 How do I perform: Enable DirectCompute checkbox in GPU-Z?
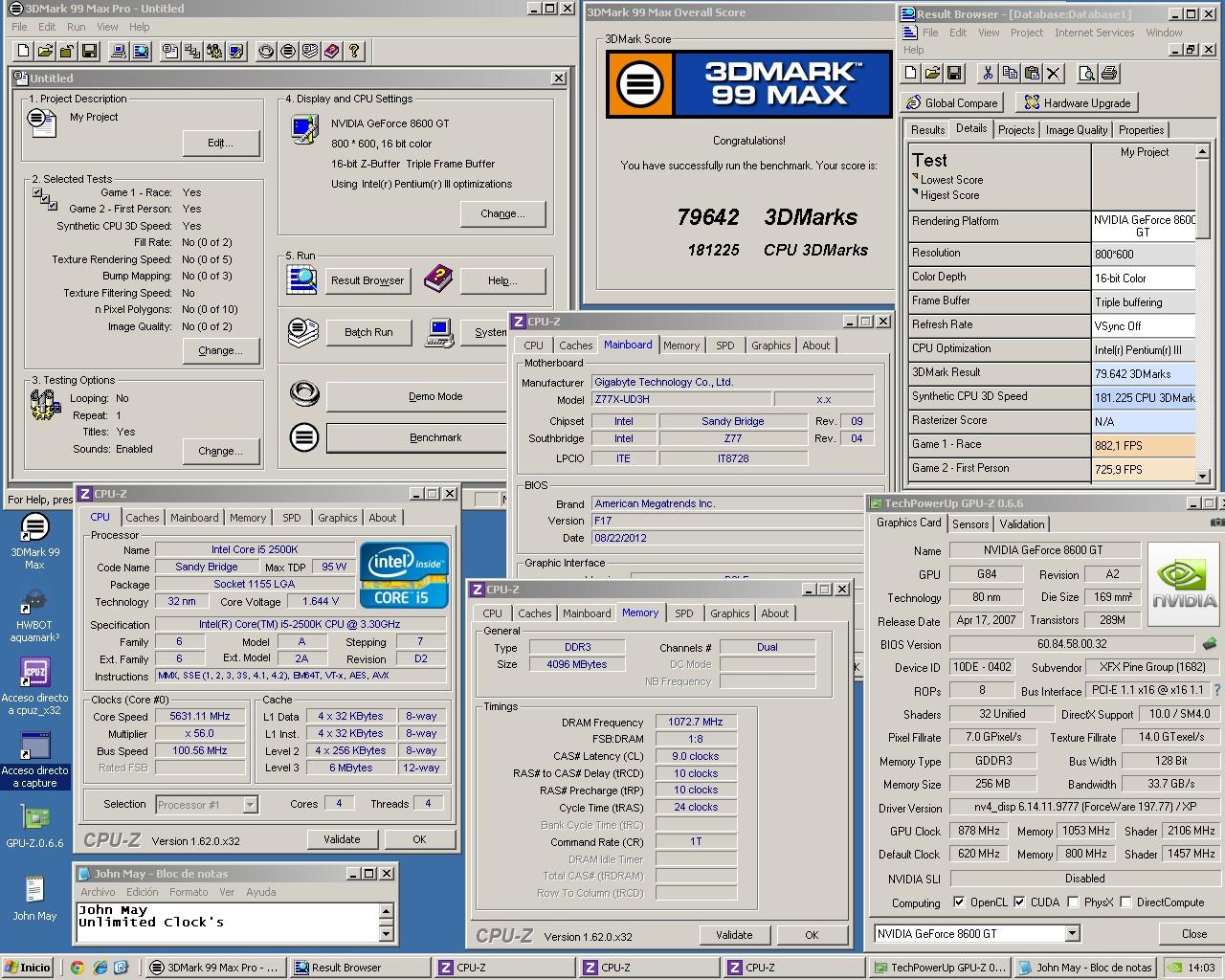(x=1125, y=902)
